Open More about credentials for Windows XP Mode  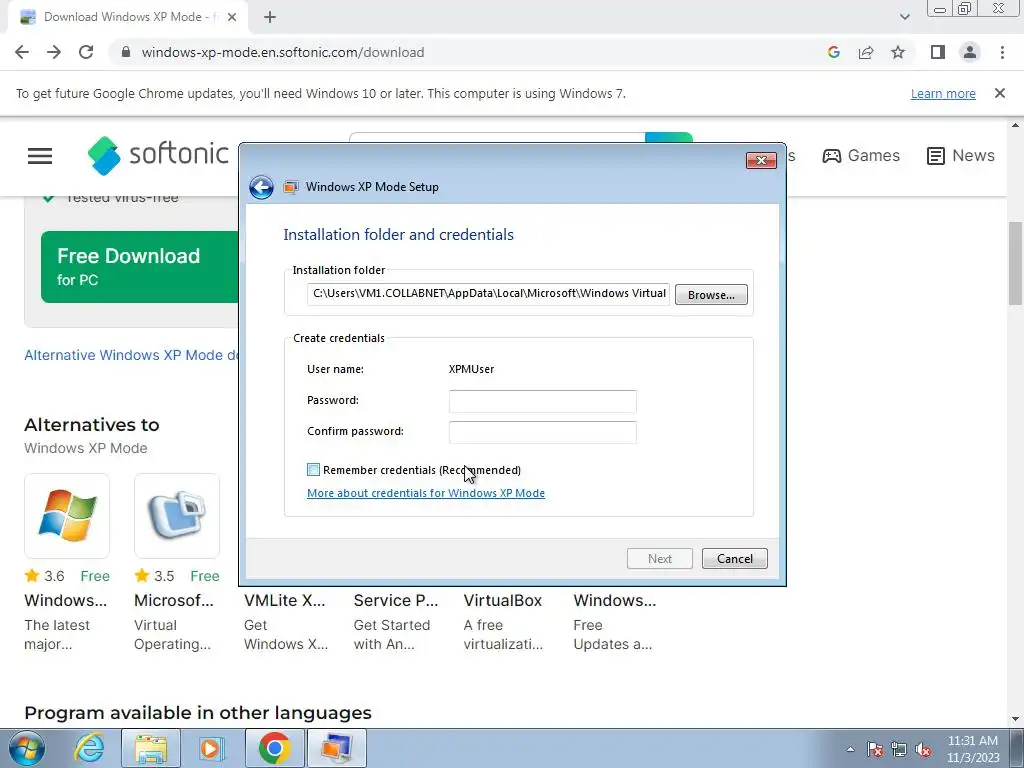[x=426, y=493]
